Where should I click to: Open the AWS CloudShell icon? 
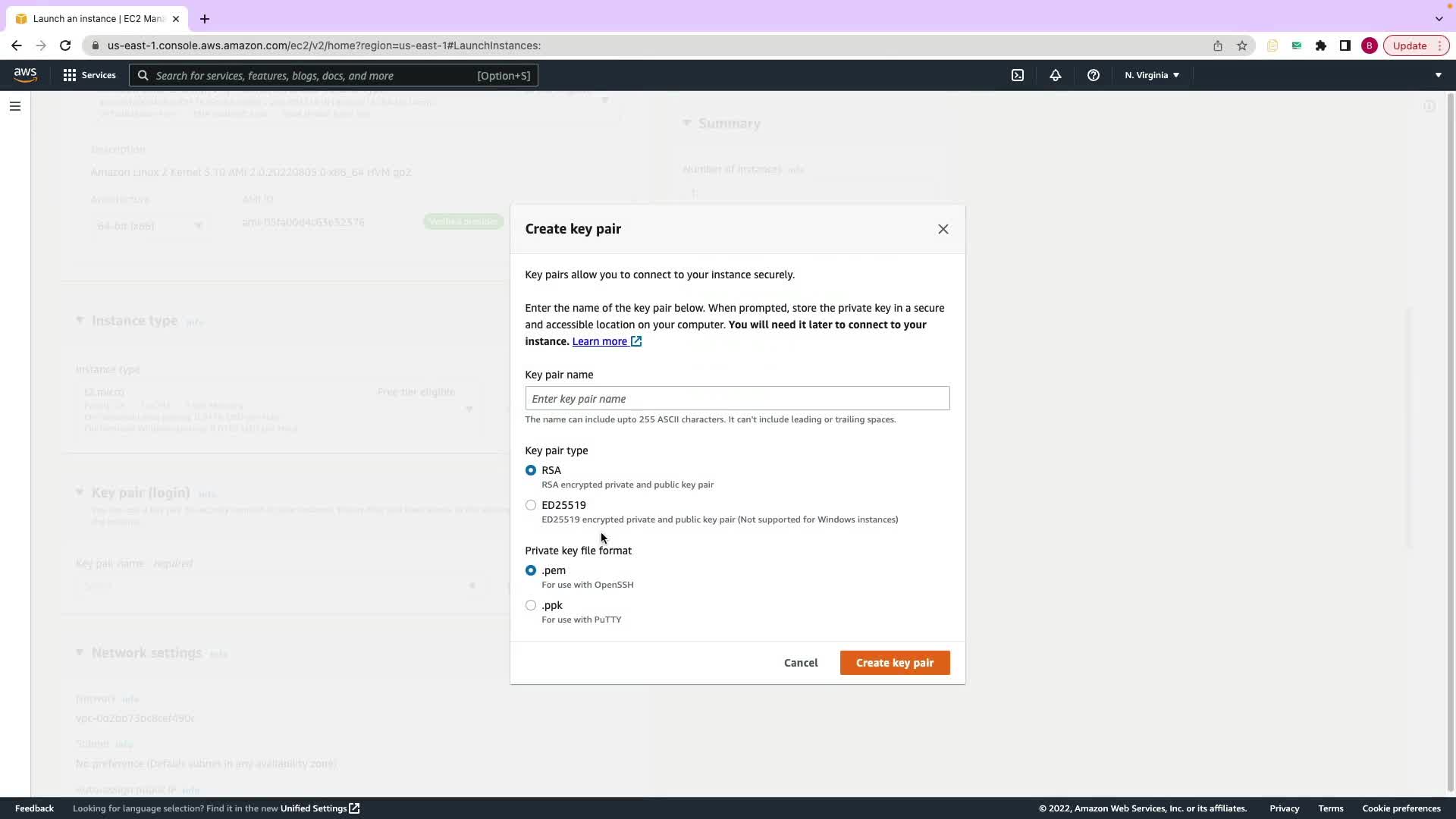coord(1018,75)
